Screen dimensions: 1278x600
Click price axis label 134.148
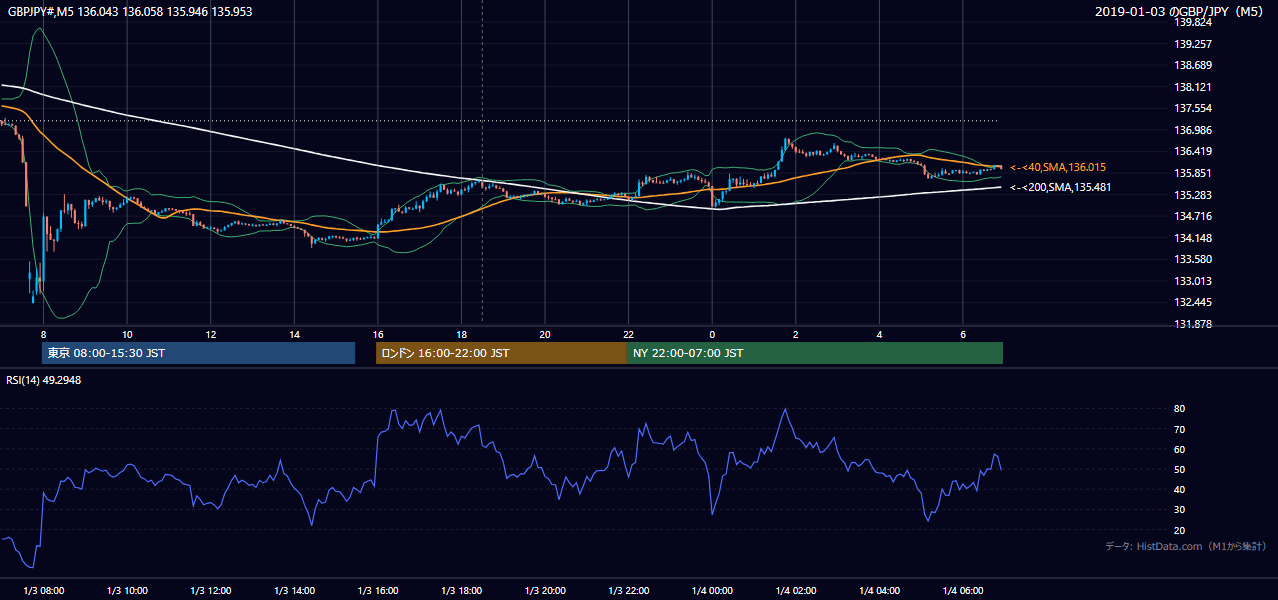click(1193, 238)
